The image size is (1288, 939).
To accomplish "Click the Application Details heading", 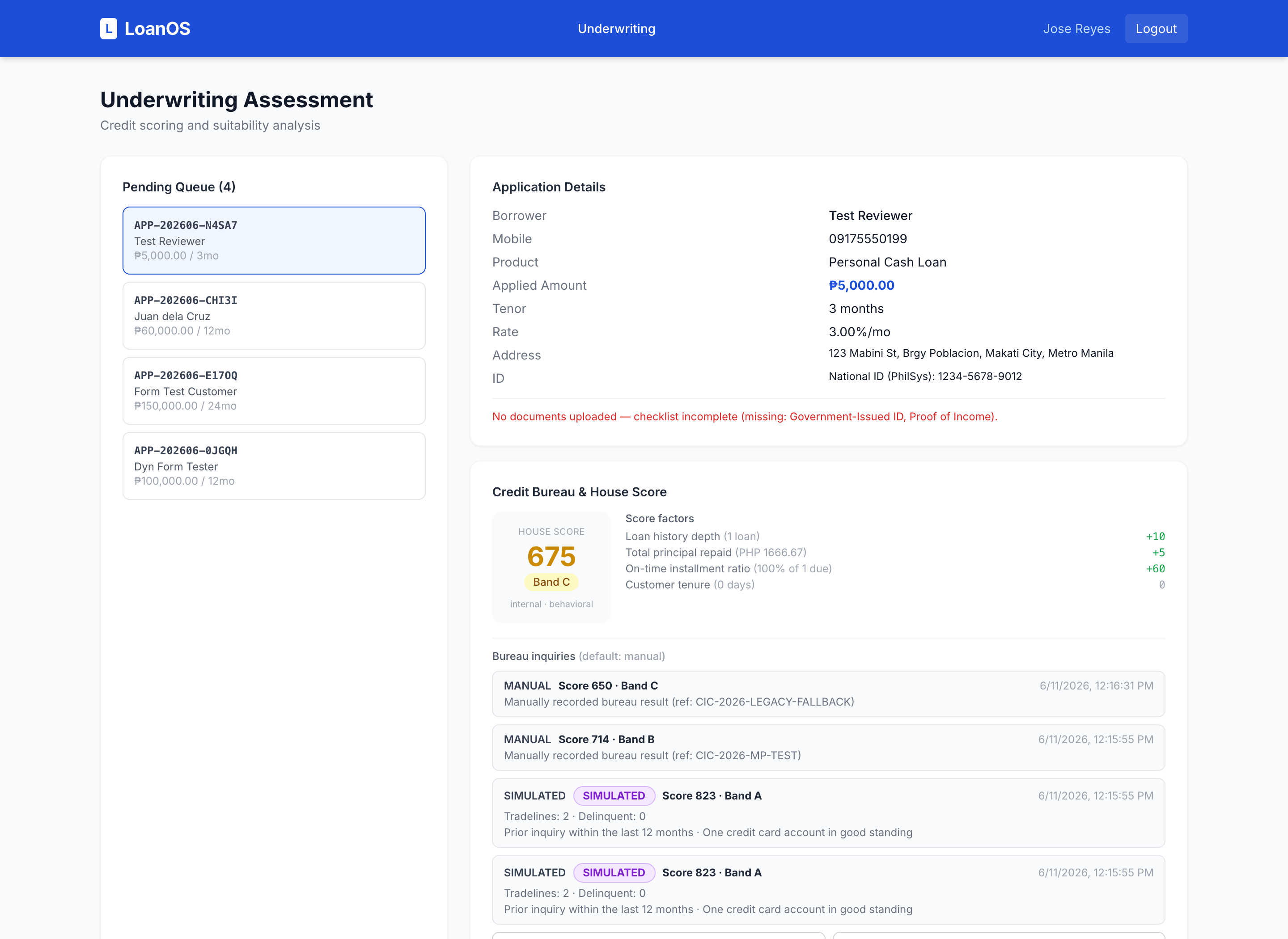I will [548, 187].
